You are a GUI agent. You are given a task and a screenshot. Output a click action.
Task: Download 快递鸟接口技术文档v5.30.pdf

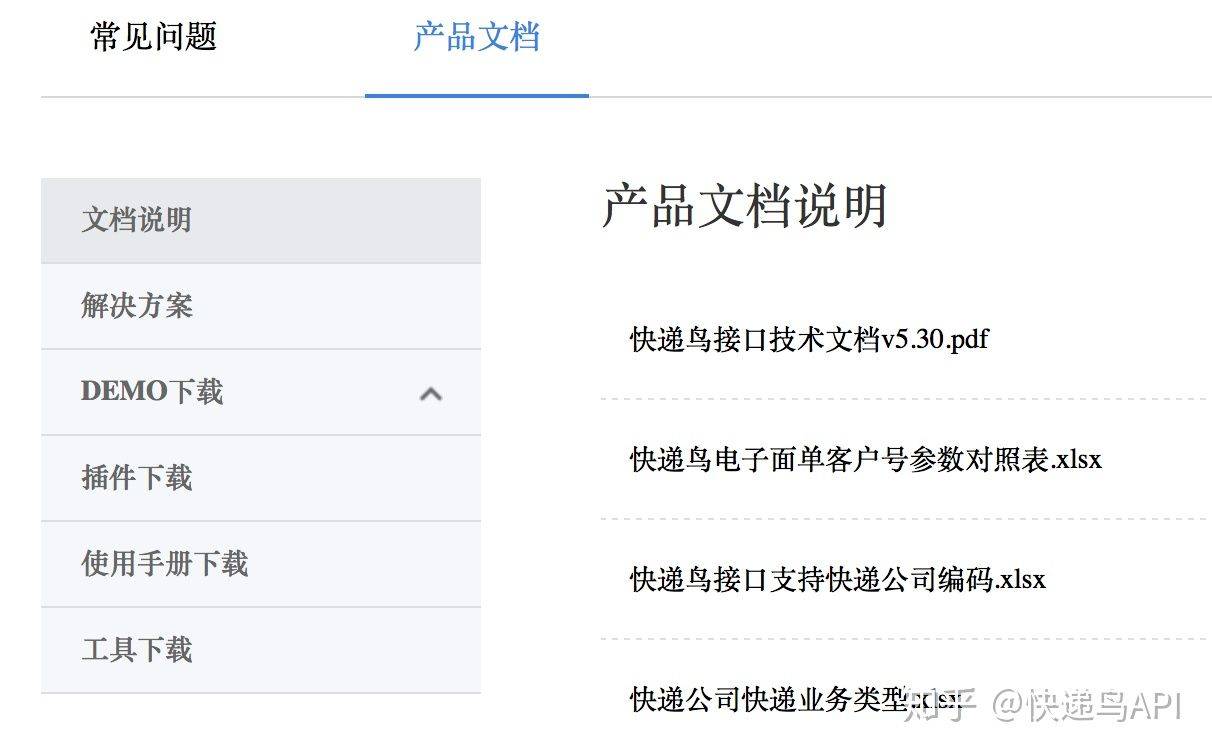tap(809, 339)
